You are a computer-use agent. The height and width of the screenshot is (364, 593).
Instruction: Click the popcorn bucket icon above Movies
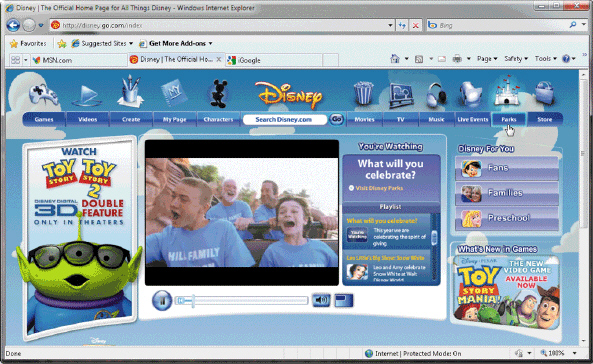363,93
